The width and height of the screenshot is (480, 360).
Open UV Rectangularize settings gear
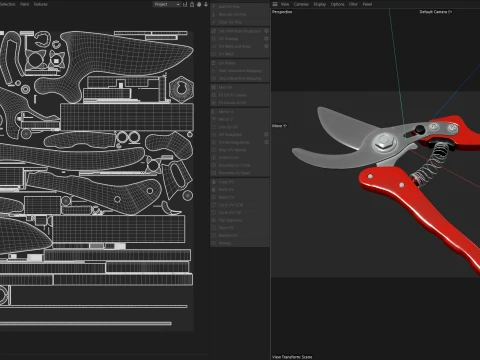[x=266, y=142]
